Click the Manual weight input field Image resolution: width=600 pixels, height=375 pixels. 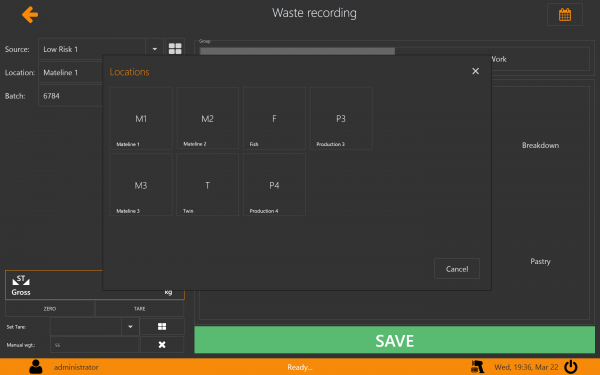pyautogui.click(x=94, y=345)
